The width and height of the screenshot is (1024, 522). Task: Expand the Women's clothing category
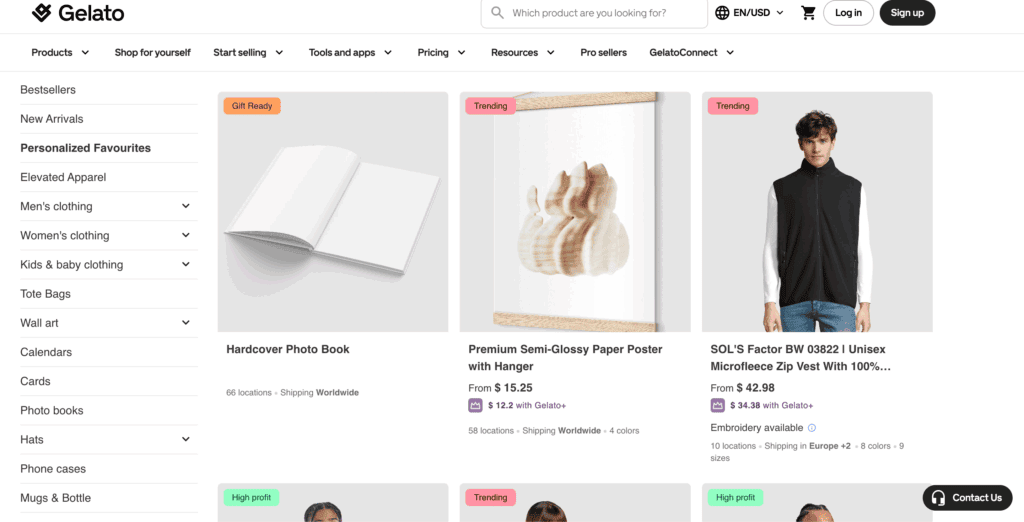pos(186,235)
